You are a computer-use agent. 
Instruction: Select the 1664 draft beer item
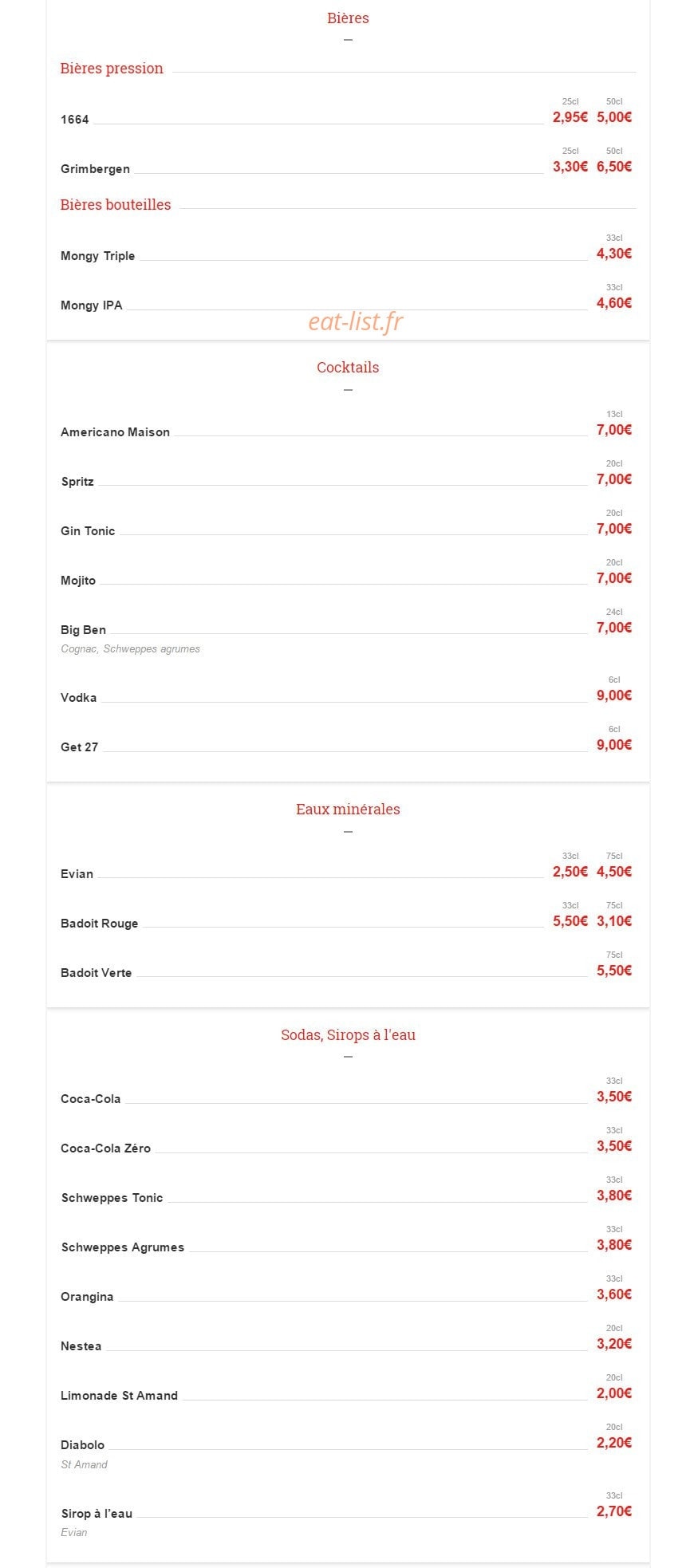pos(75,120)
